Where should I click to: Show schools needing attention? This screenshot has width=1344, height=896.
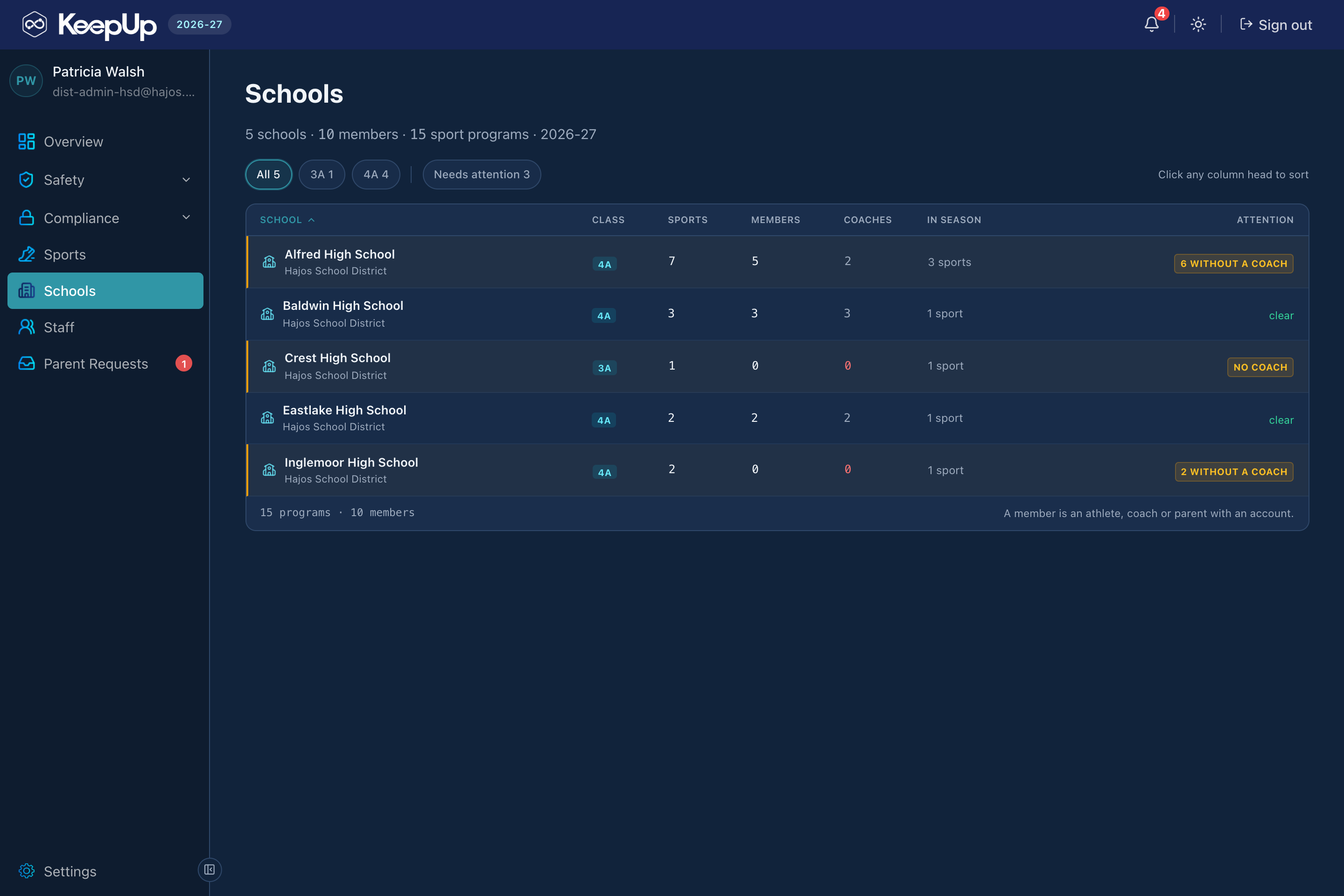pyautogui.click(x=482, y=174)
